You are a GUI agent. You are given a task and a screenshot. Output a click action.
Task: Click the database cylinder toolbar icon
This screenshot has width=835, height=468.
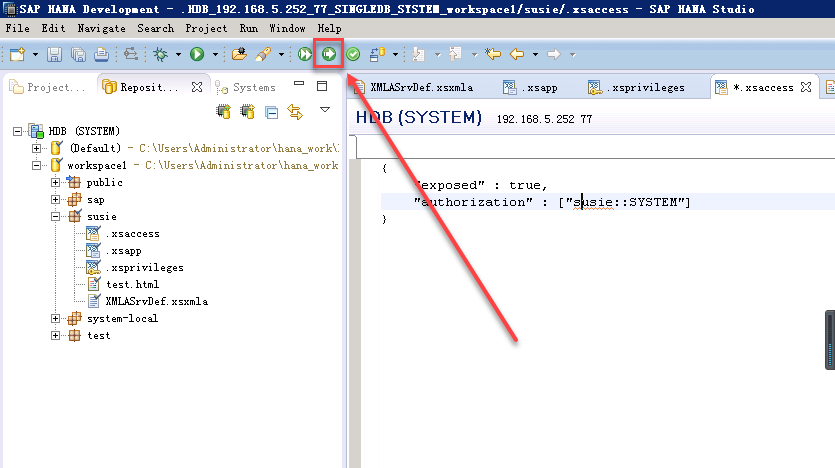(x=377, y=54)
